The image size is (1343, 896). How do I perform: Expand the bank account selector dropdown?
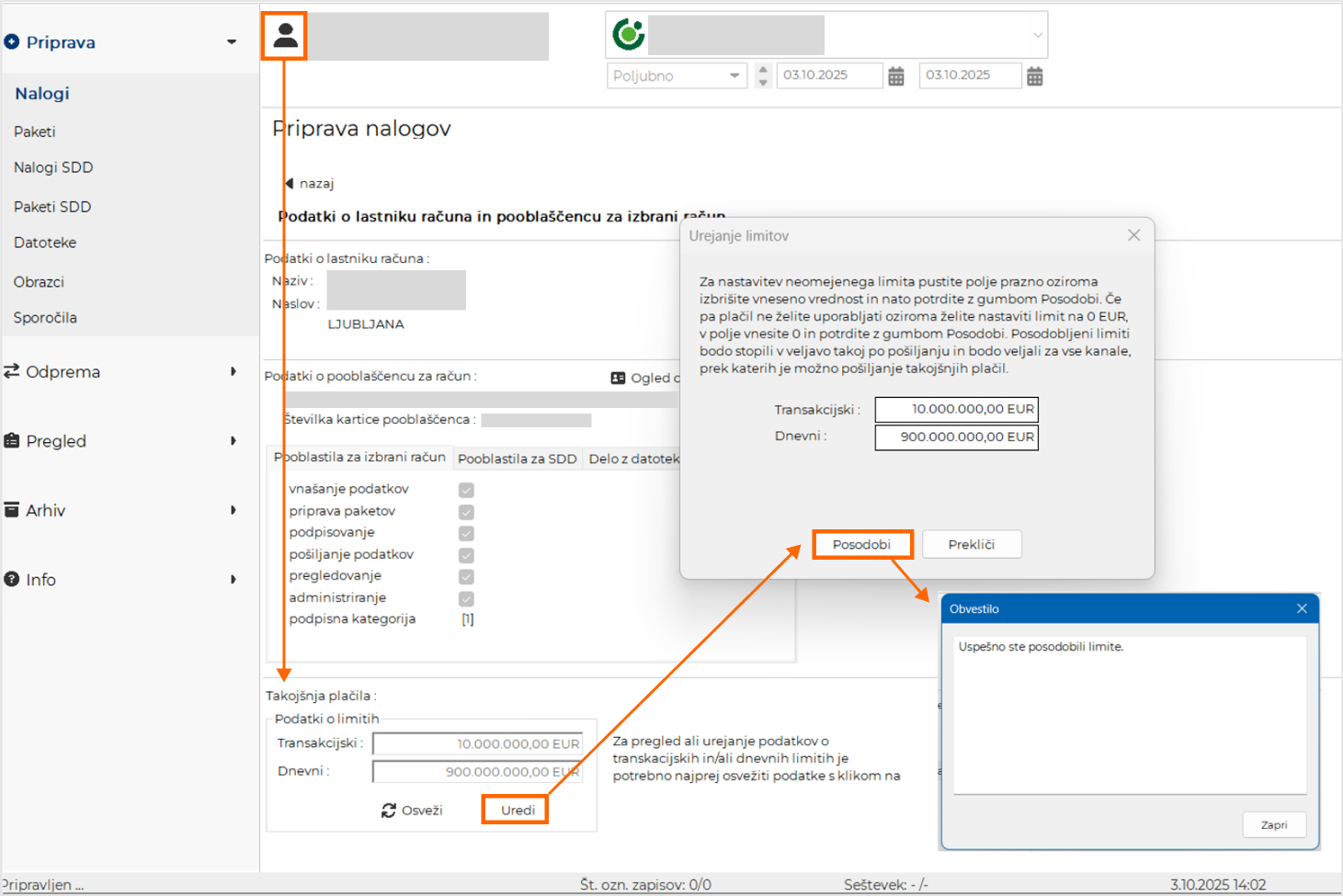[x=1037, y=36]
